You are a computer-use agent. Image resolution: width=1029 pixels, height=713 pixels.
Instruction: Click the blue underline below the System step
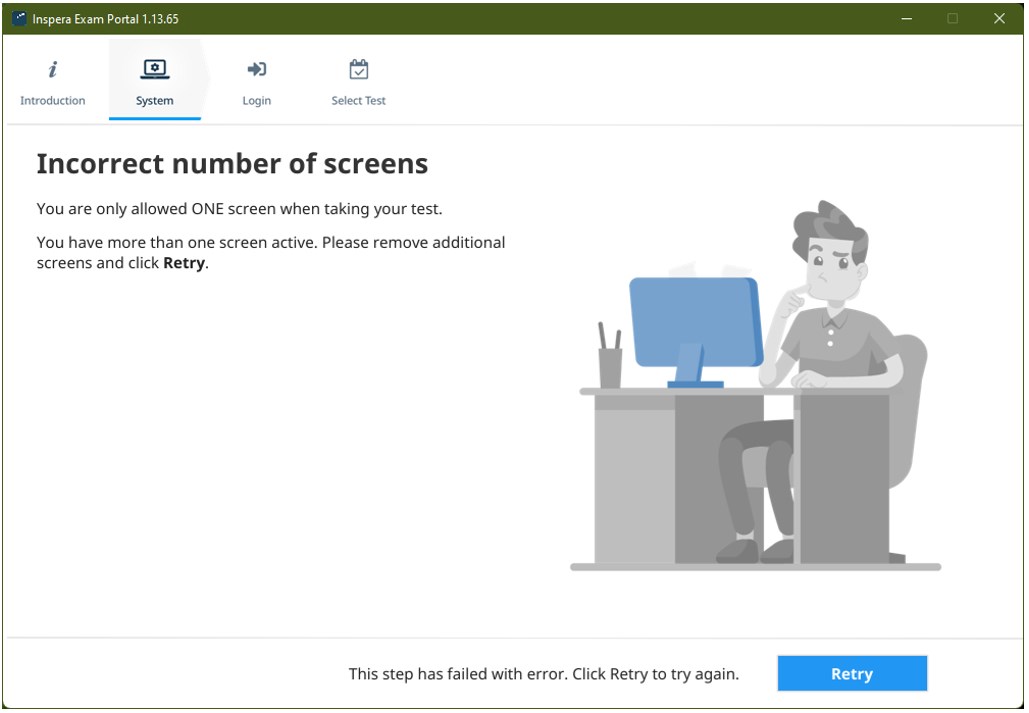(154, 116)
